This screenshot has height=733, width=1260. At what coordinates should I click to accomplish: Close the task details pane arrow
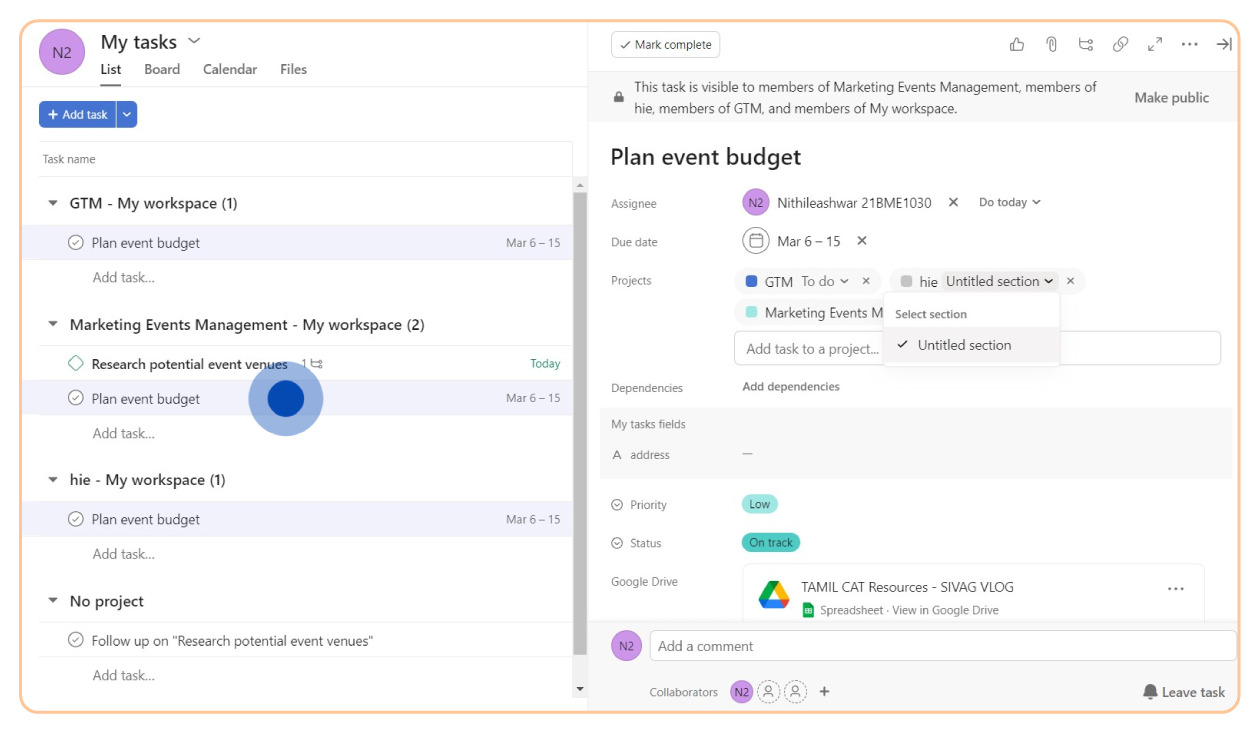point(1224,45)
